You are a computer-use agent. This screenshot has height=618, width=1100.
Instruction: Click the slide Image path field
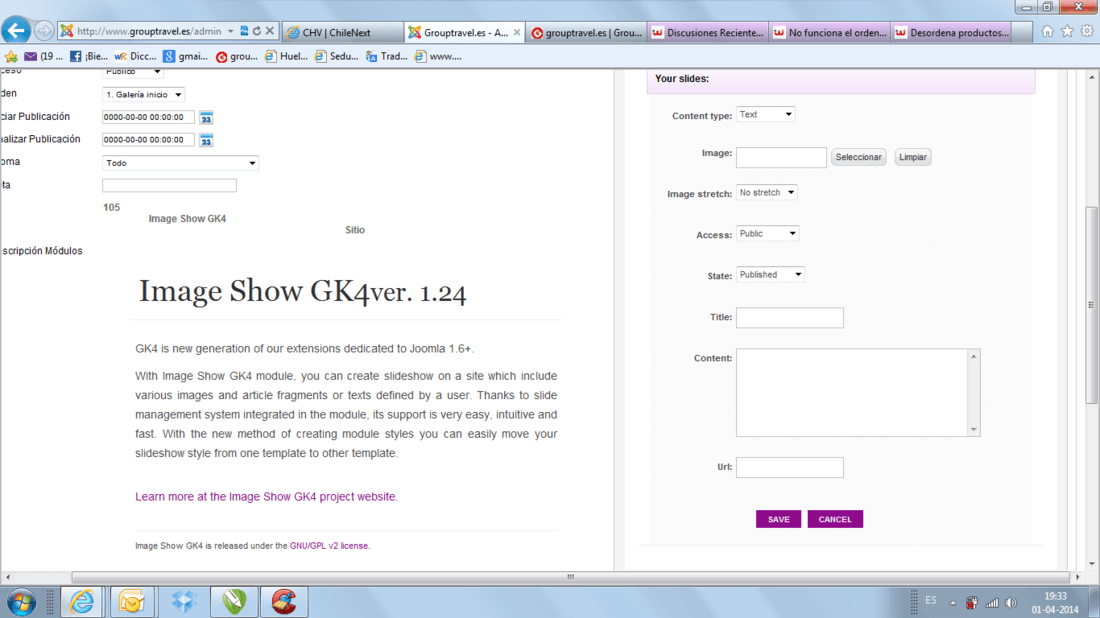(x=781, y=157)
